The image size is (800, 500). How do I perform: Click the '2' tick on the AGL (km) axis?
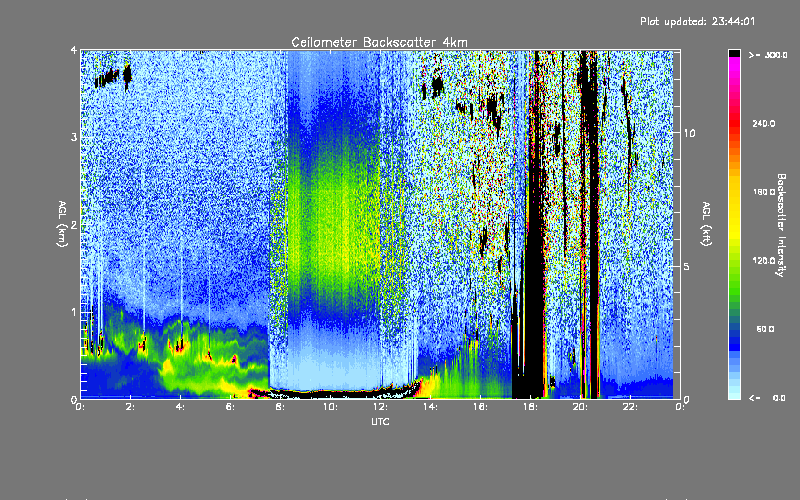[x=74, y=224]
